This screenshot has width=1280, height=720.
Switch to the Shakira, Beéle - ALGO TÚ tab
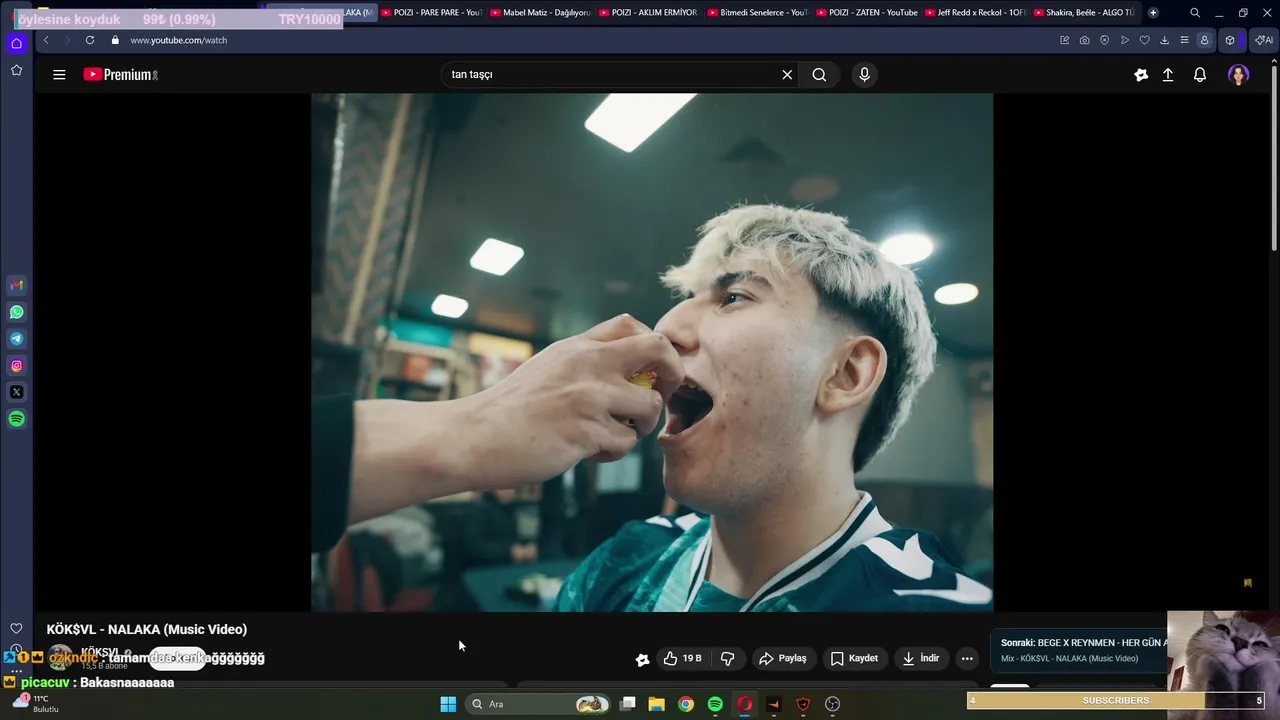[x=1084, y=12]
